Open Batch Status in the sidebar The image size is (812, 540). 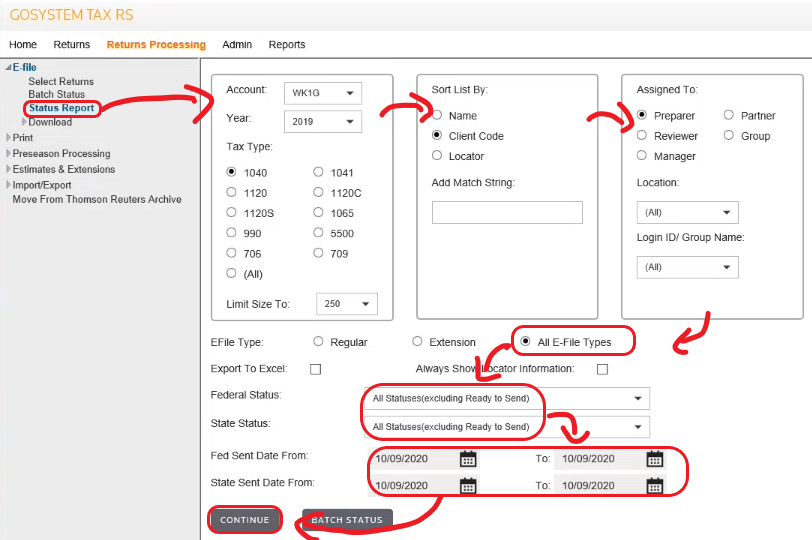[x=56, y=94]
